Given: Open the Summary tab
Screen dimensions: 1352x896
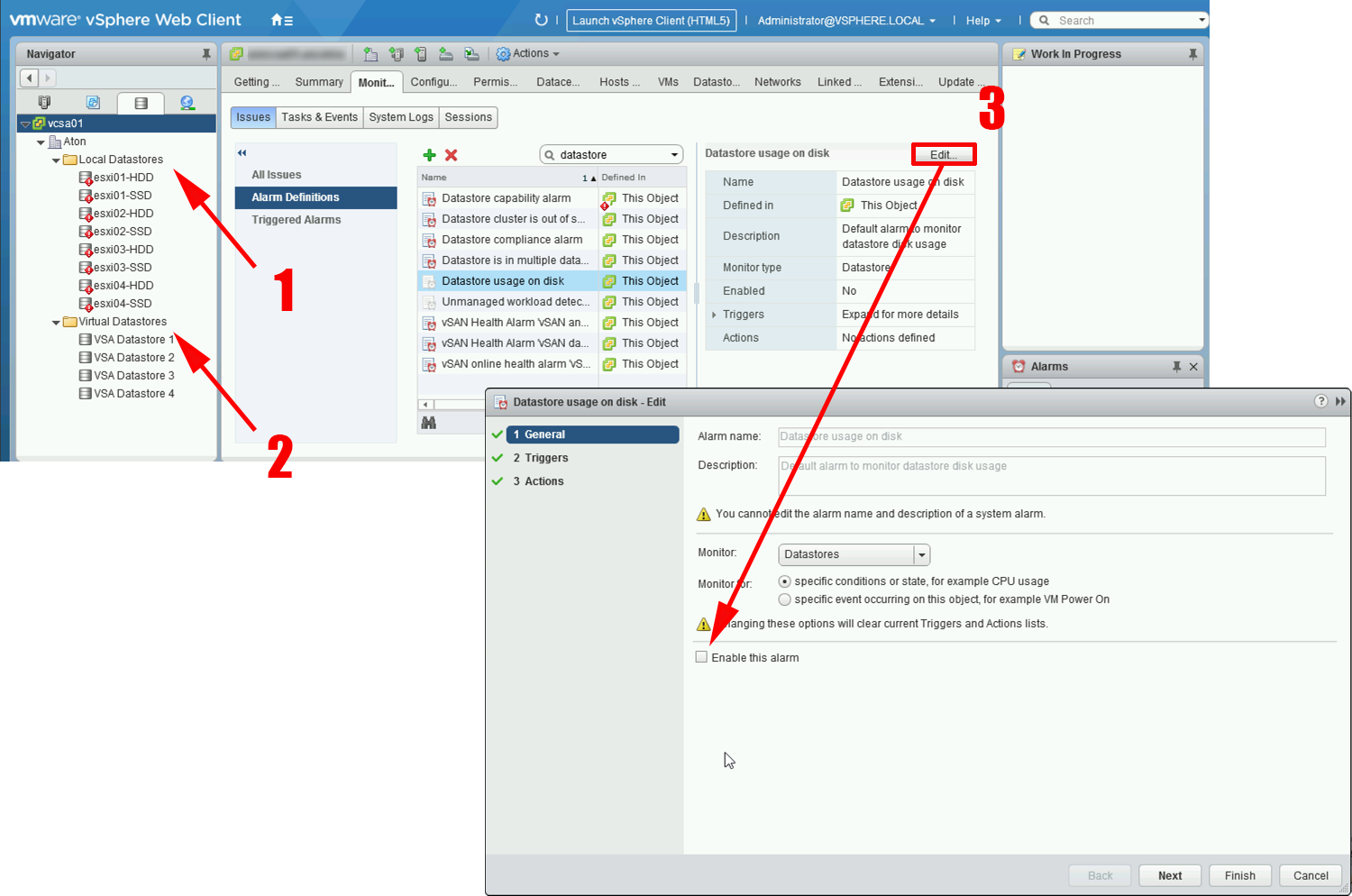Looking at the screenshot, I should [x=319, y=82].
